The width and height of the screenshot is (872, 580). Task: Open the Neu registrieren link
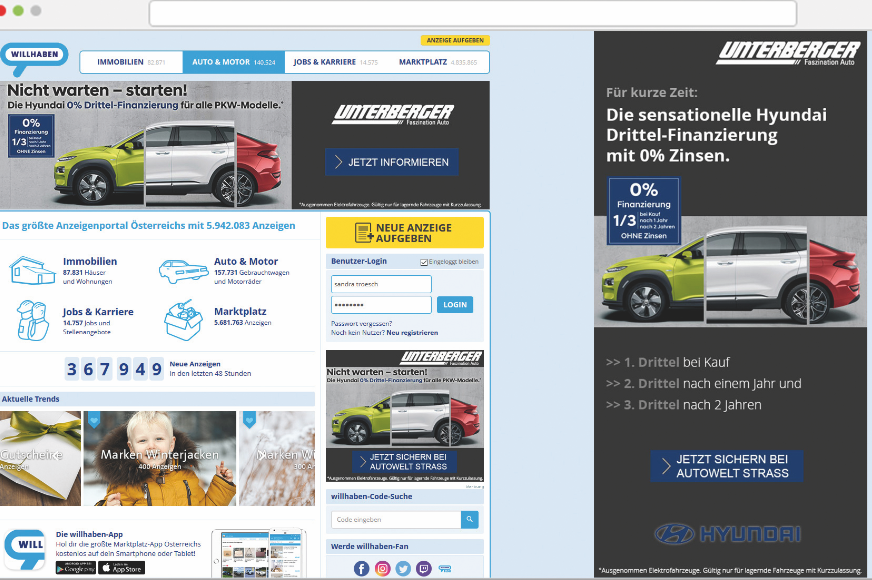click(x=412, y=333)
